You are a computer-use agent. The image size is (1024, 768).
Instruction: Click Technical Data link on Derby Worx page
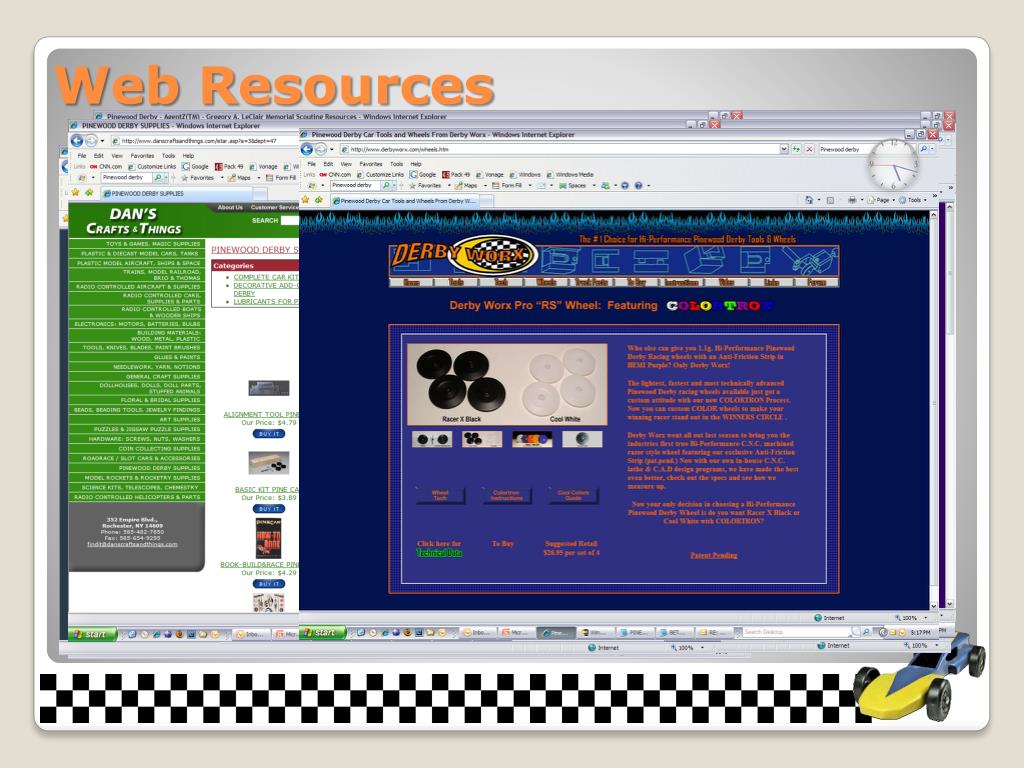[x=439, y=553]
